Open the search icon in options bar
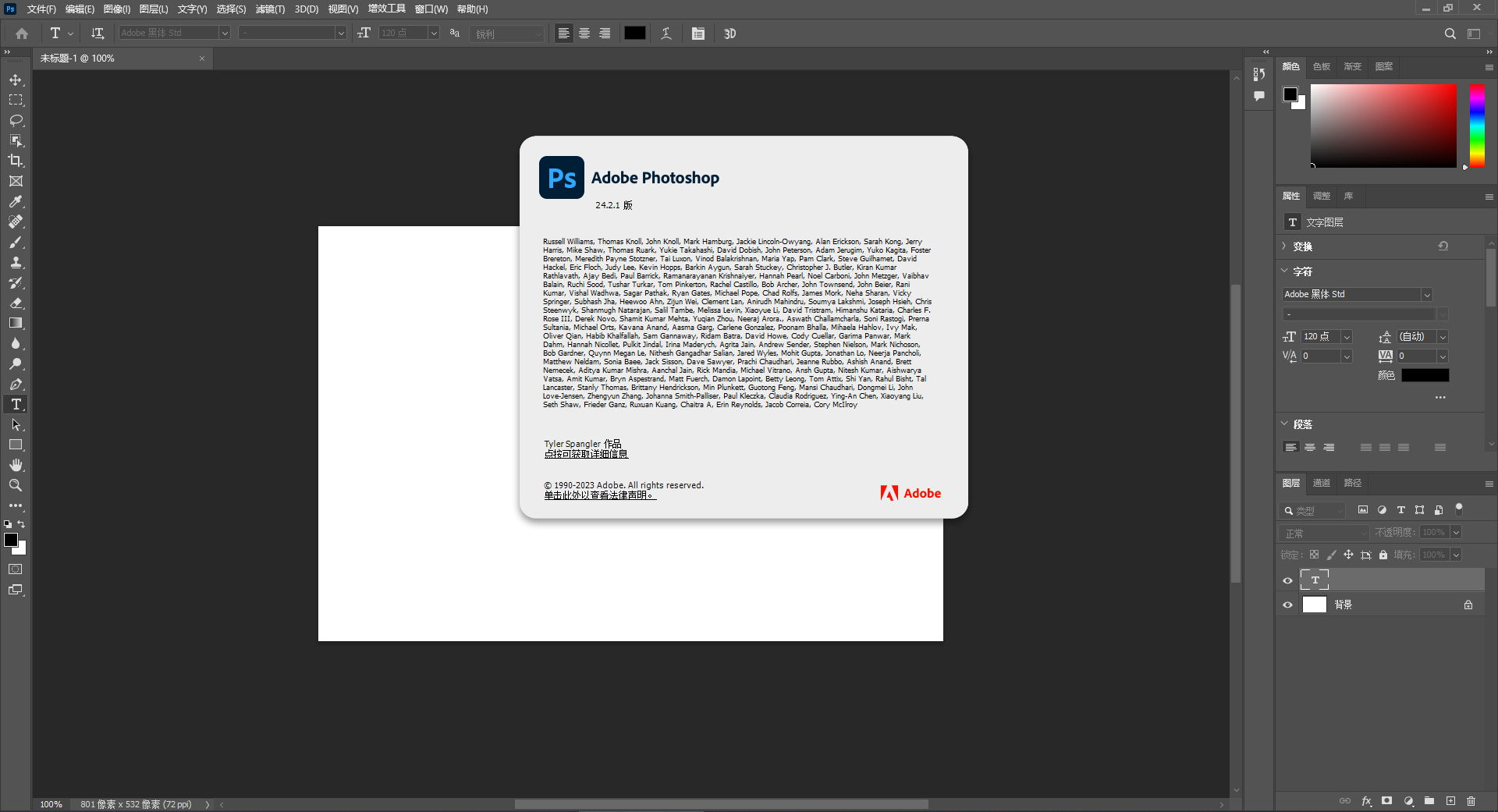1498x812 pixels. coord(1450,34)
